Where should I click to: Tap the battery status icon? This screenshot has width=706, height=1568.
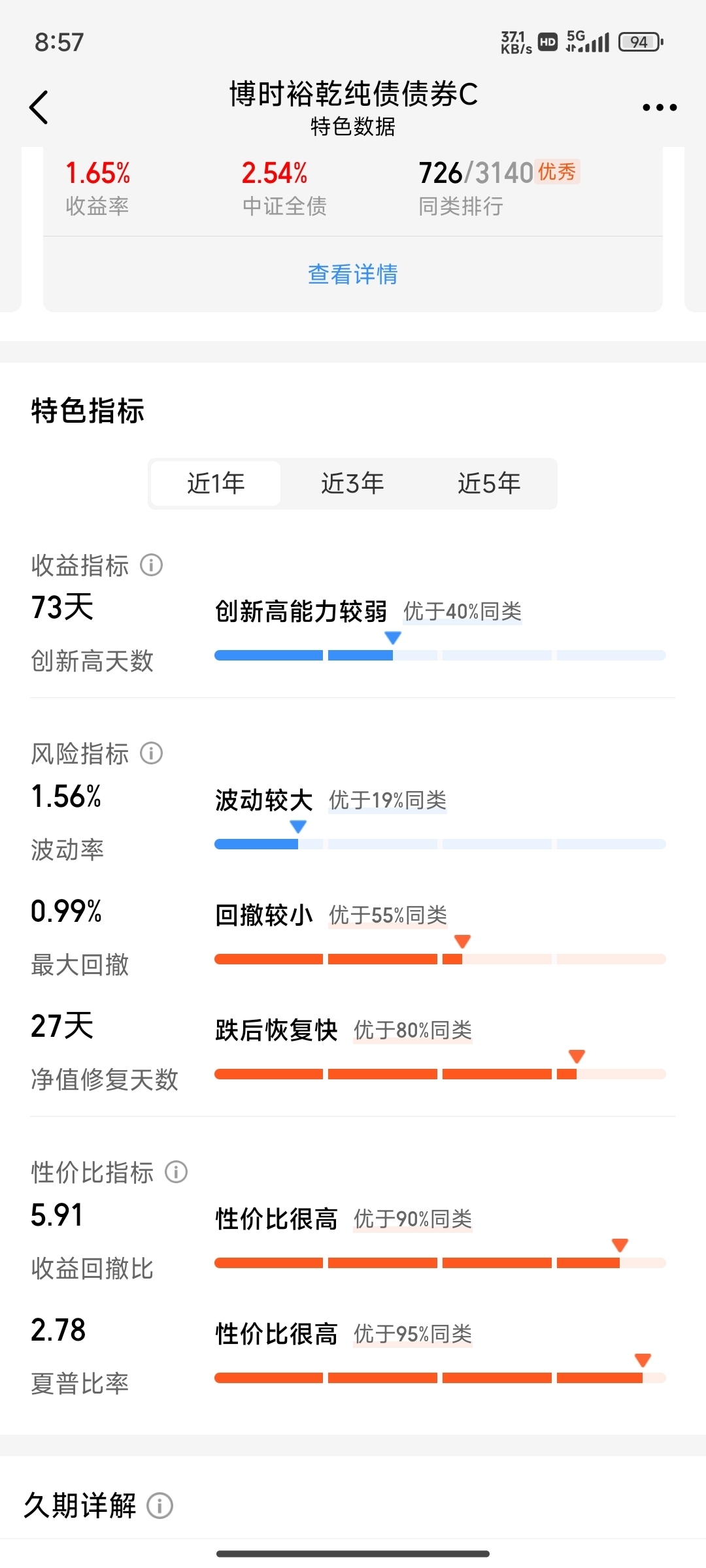(641, 42)
